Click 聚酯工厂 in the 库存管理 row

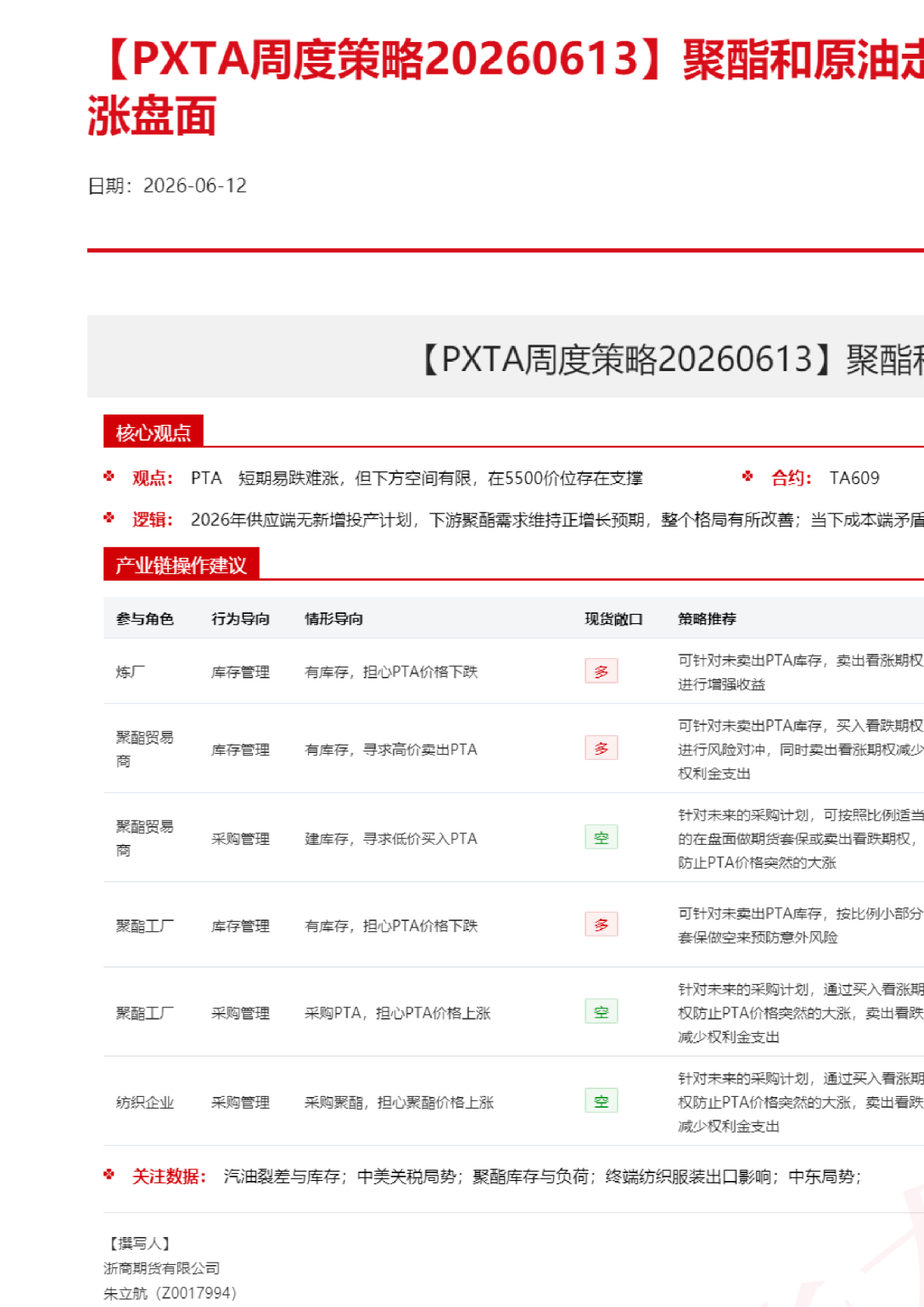[145, 926]
